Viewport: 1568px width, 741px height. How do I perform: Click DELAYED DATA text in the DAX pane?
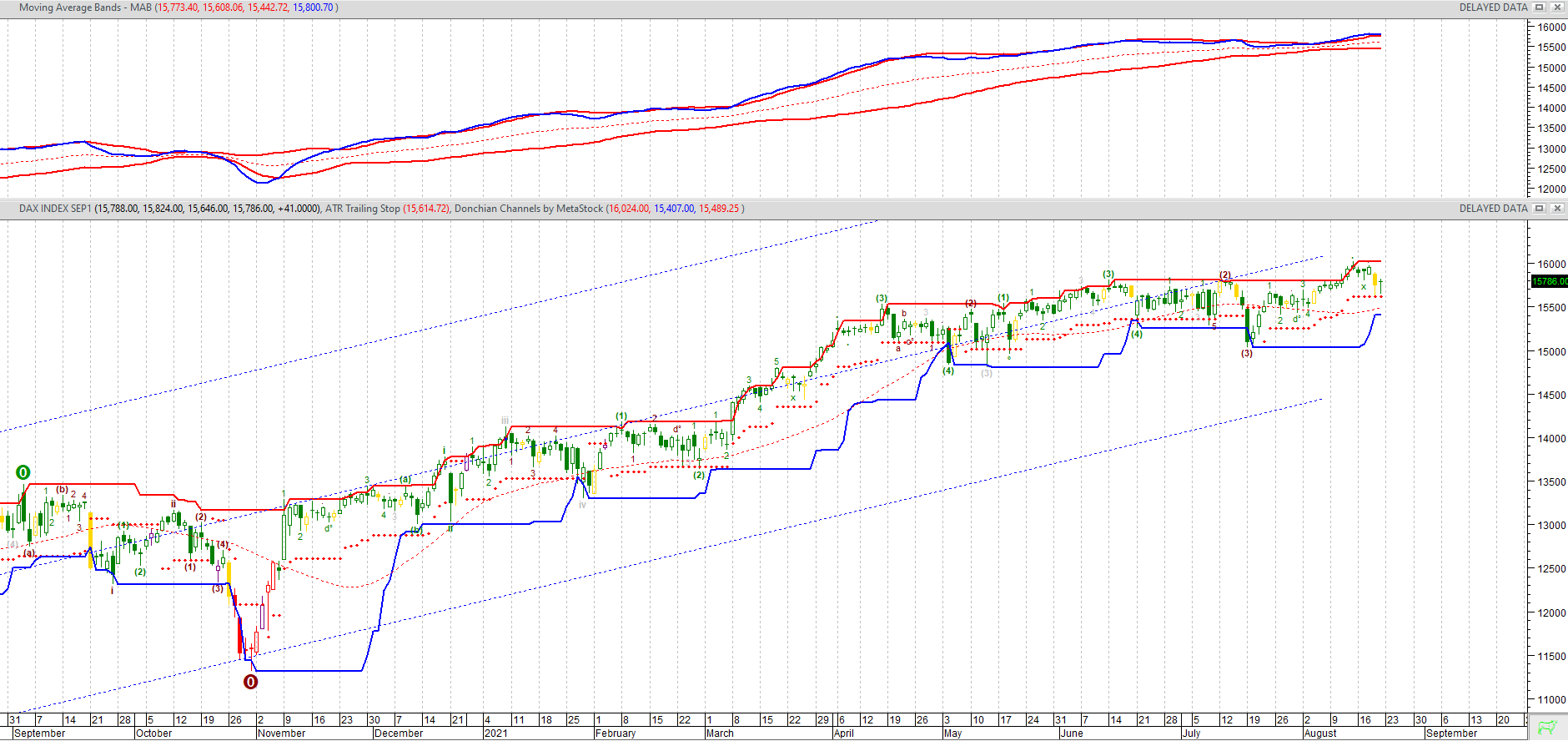tap(1493, 209)
